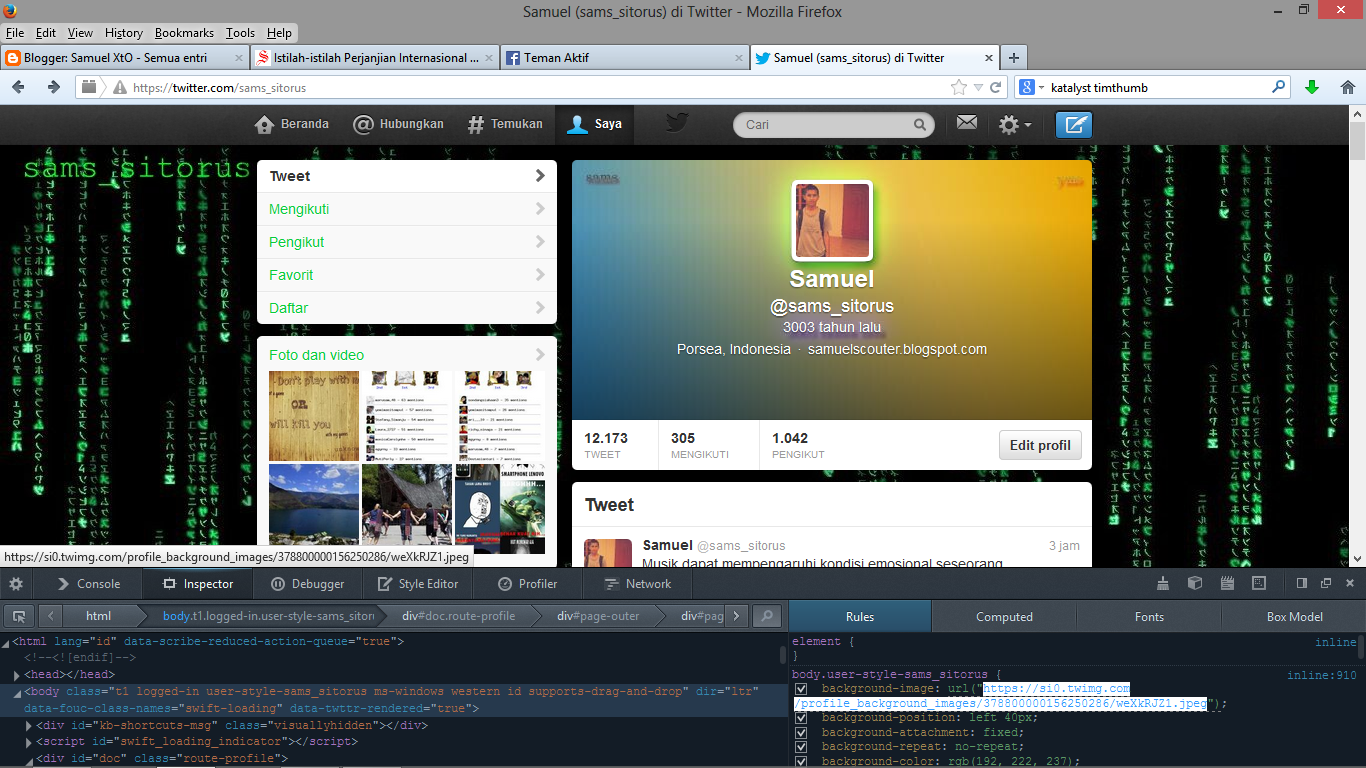Click the site identity warning icon in URL bar
1366x768 pixels.
[x=120, y=87]
